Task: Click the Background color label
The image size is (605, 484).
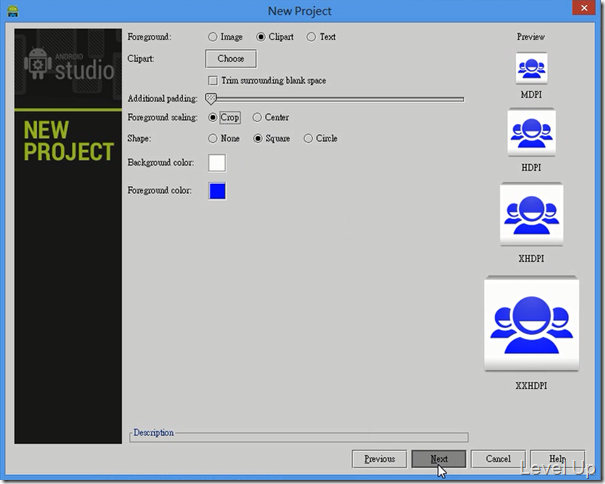Action: tap(161, 162)
